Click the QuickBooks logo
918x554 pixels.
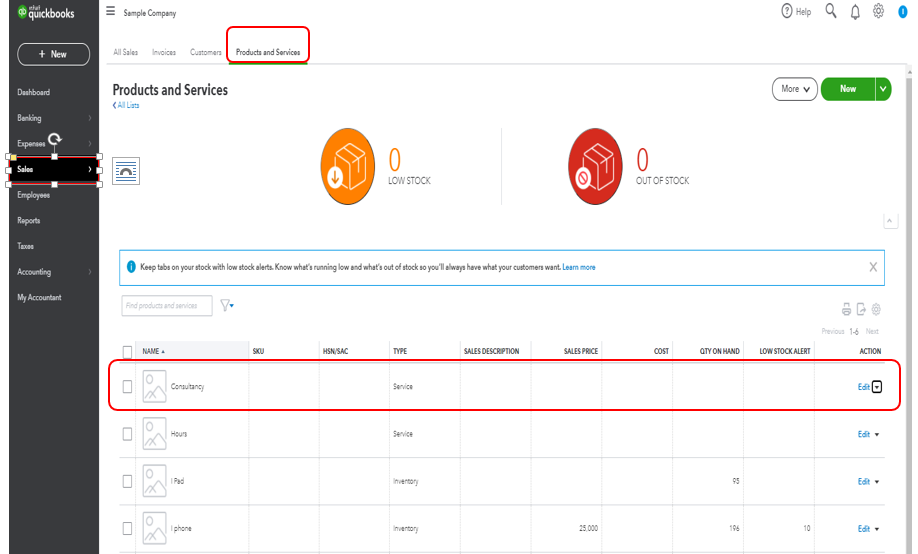click(46, 12)
